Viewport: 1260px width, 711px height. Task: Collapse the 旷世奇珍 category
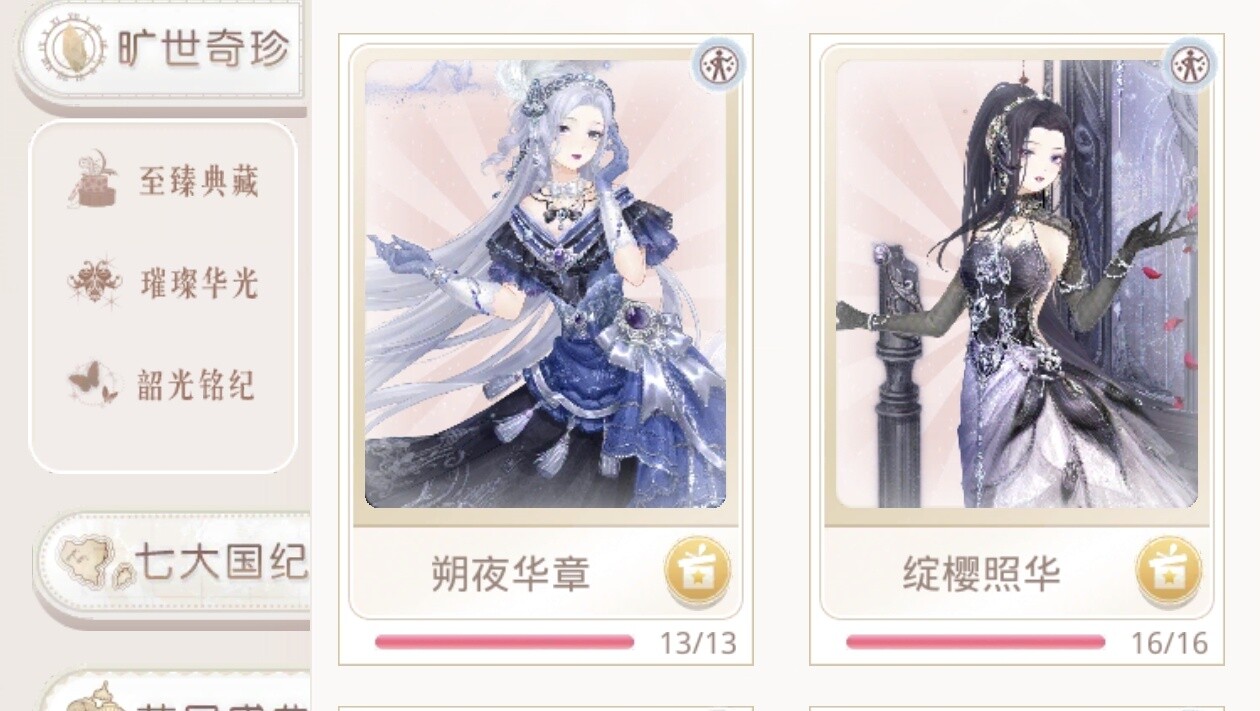click(160, 50)
